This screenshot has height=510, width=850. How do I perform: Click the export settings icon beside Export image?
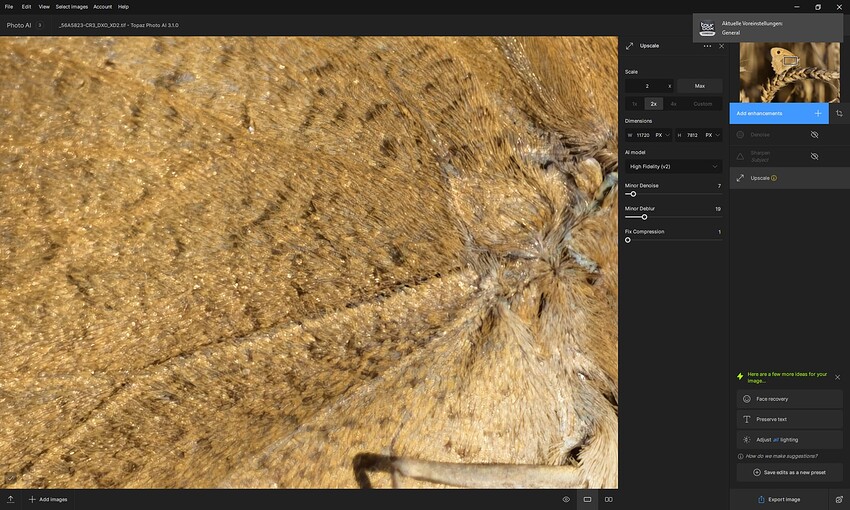839,499
